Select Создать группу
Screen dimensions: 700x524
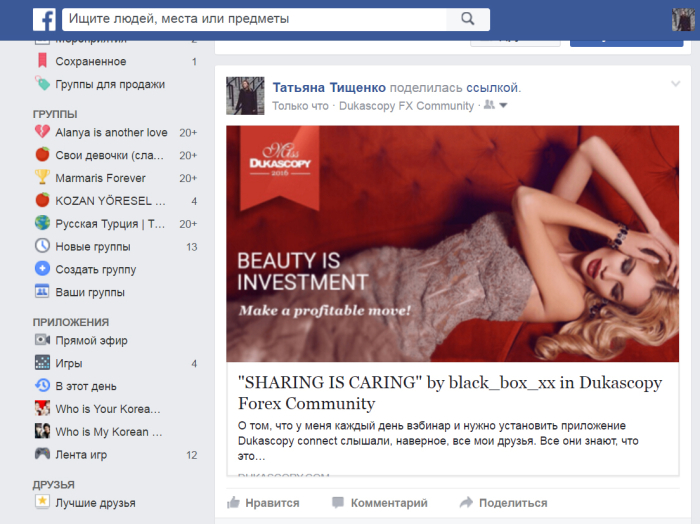96,270
